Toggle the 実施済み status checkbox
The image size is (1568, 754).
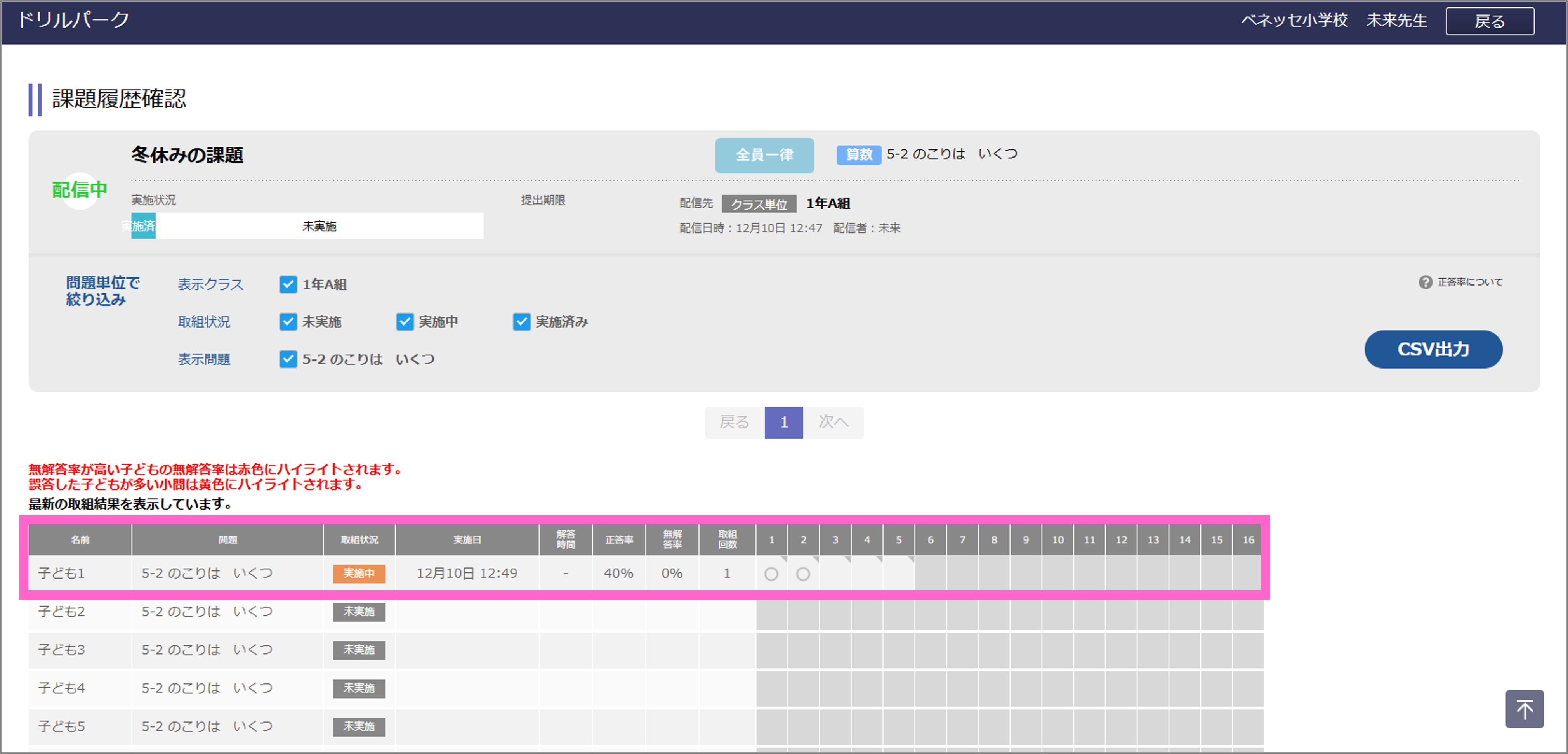tap(522, 321)
